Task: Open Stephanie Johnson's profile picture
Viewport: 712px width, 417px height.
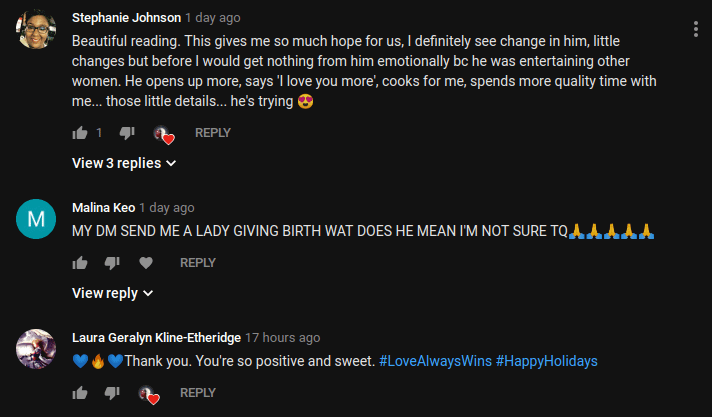Action: click(x=36, y=30)
